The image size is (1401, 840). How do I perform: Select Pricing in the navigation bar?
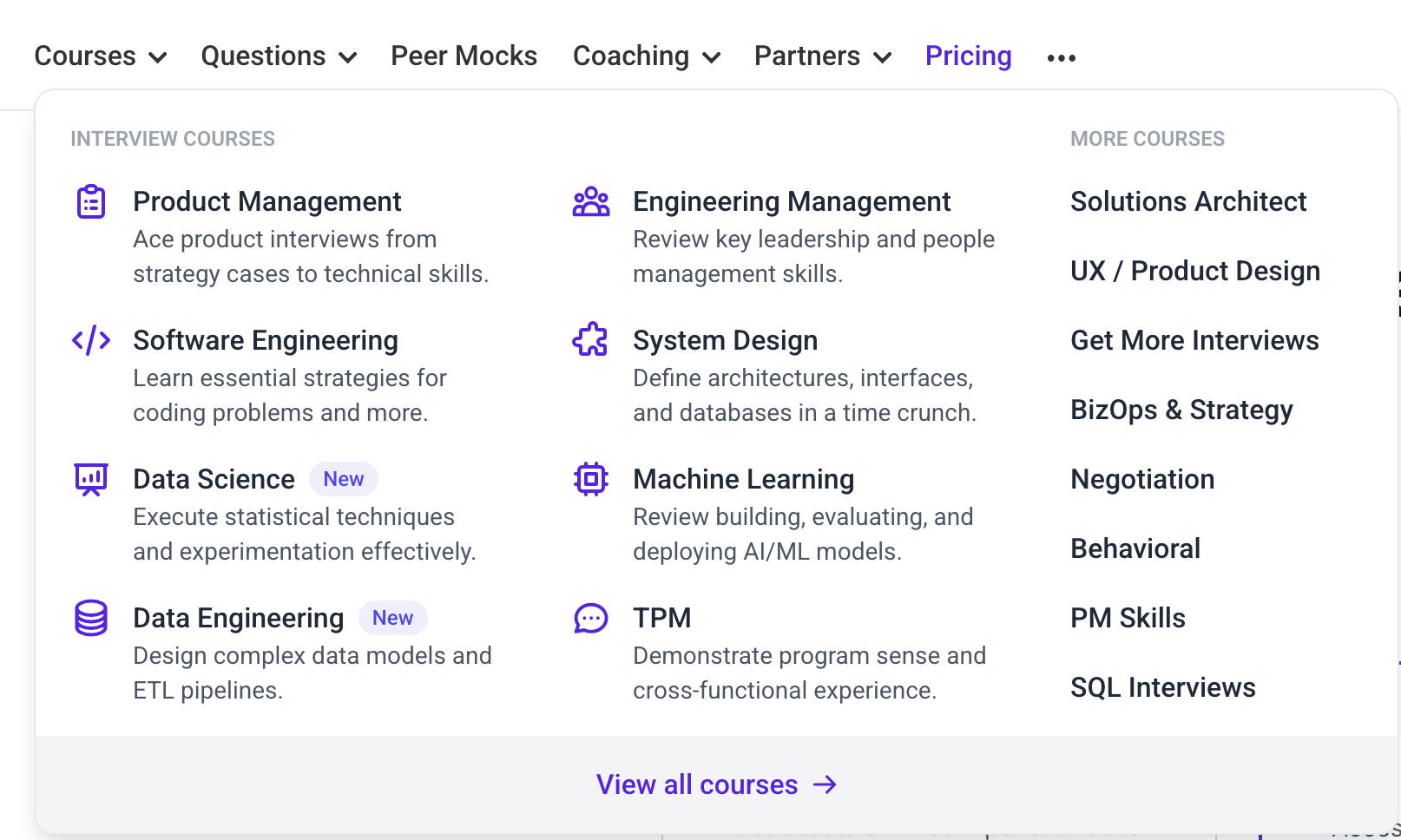tap(968, 56)
